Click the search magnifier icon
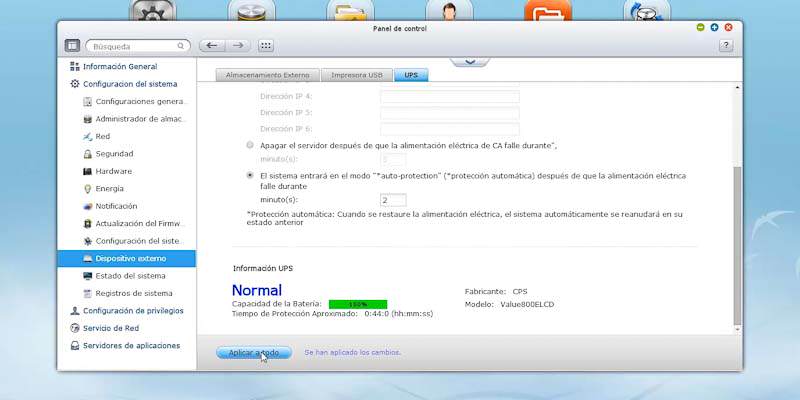The height and width of the screenshot is (400, 800). tap(180, 46)
